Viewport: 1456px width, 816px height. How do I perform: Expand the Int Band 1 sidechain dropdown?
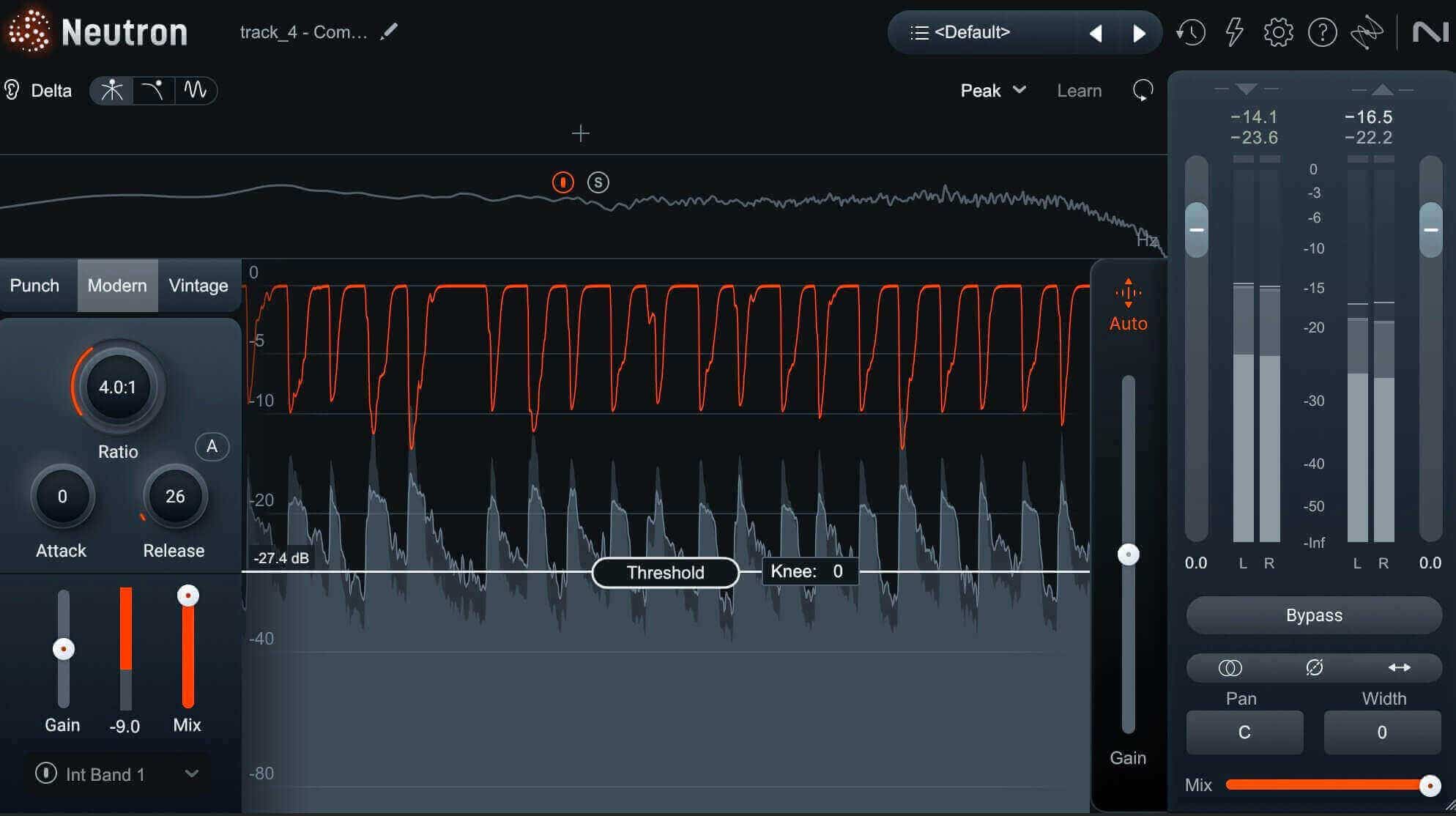[117, 774]
